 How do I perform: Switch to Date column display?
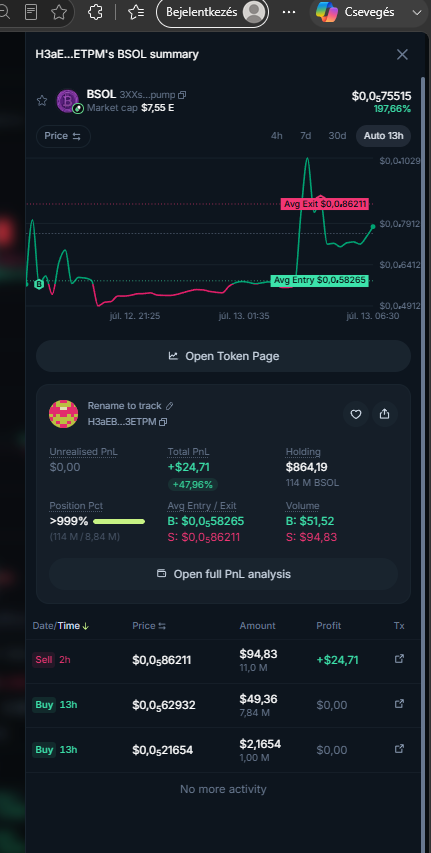[x=43, y=626]
